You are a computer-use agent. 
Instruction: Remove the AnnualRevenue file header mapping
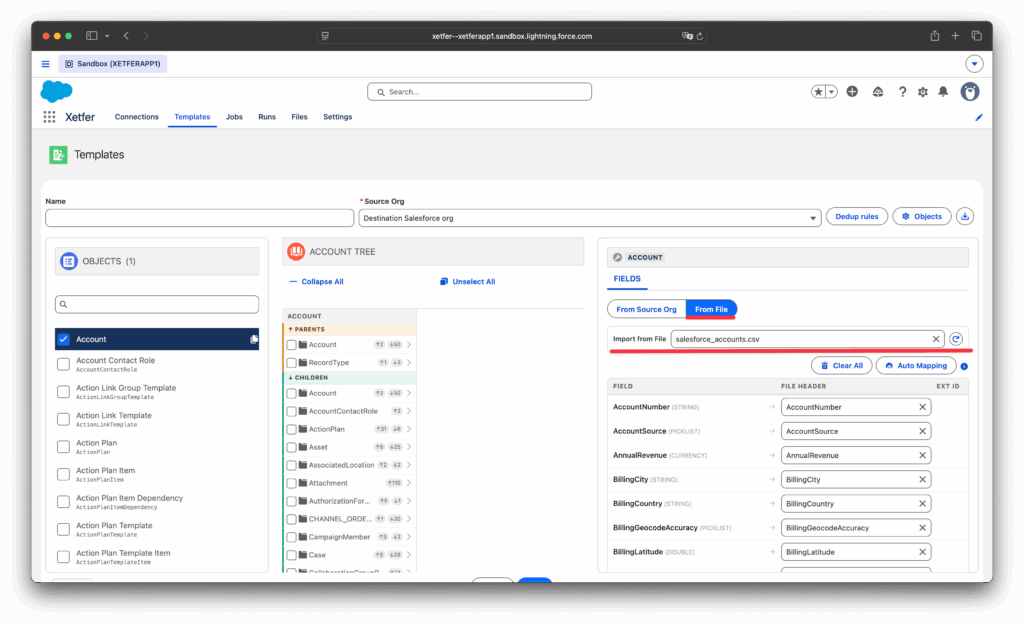pyautogui.click(x=922, y=456)
